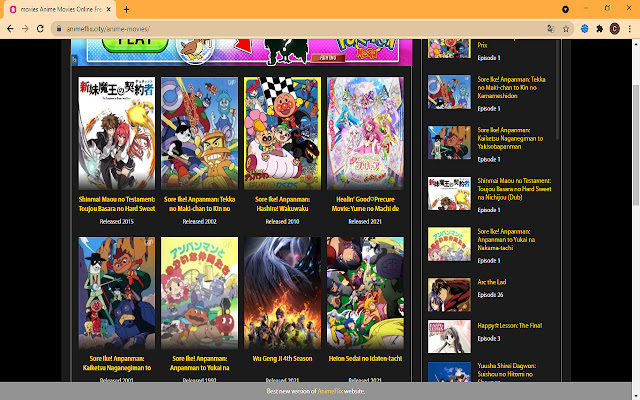Open Shinmai Maou no Testament title link in grid
640x400 pixels.
coord(117,204)
